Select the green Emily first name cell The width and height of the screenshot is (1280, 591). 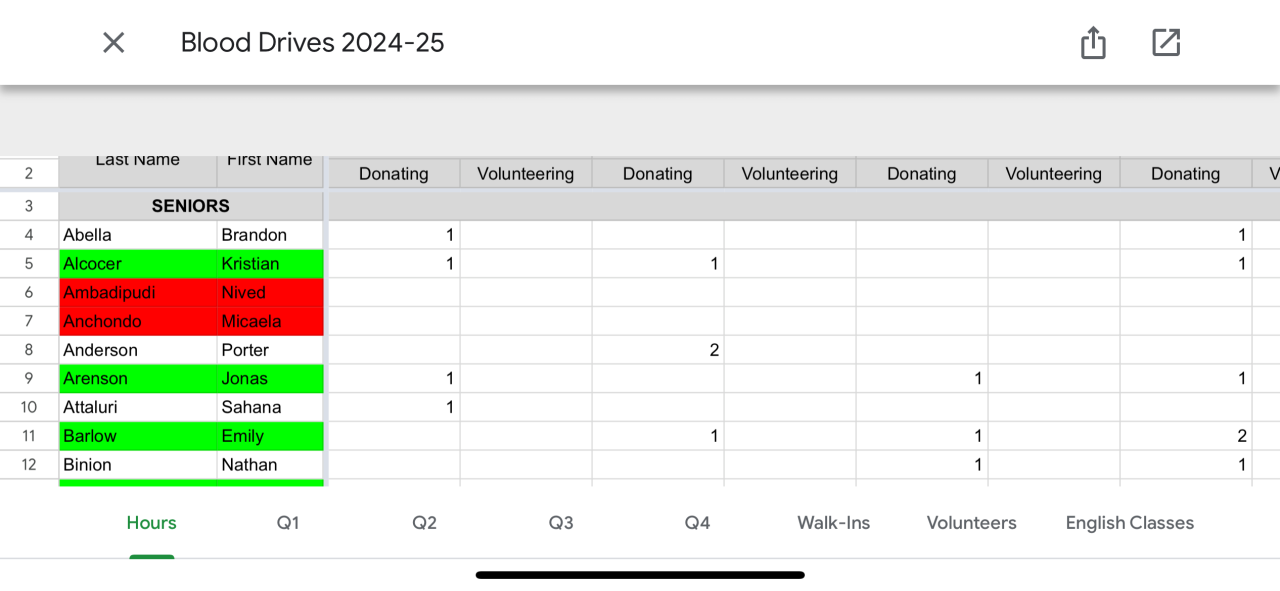coord(270,436)
